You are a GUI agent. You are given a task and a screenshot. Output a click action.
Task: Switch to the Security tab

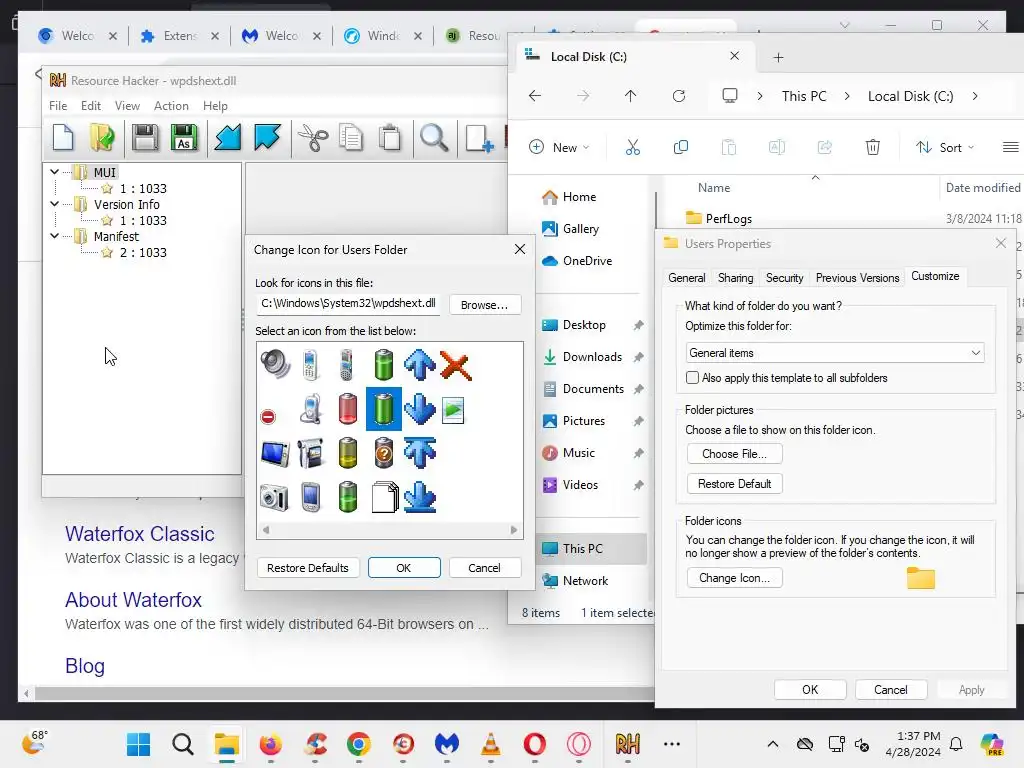pos(784,278)
